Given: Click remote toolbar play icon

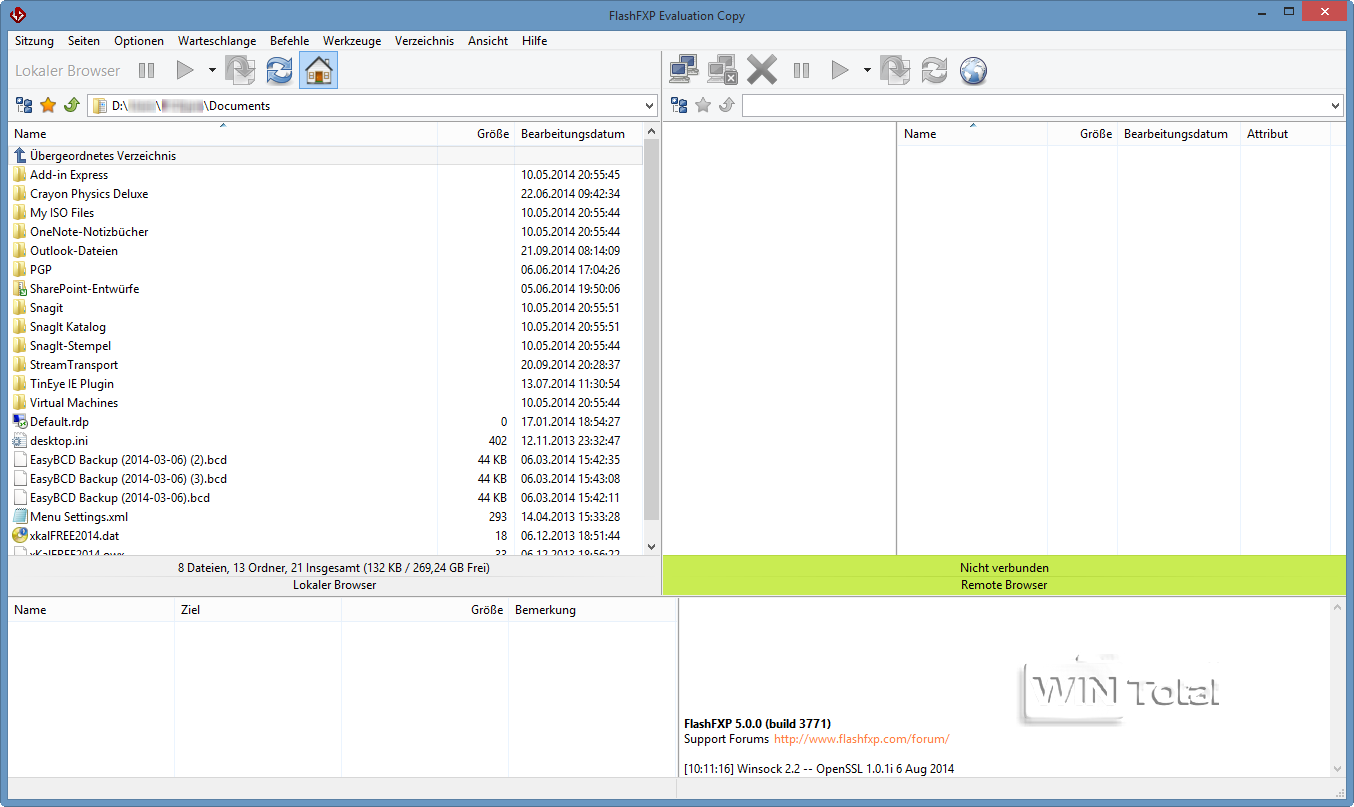Looking at the screenshot, I should (840, 70).
